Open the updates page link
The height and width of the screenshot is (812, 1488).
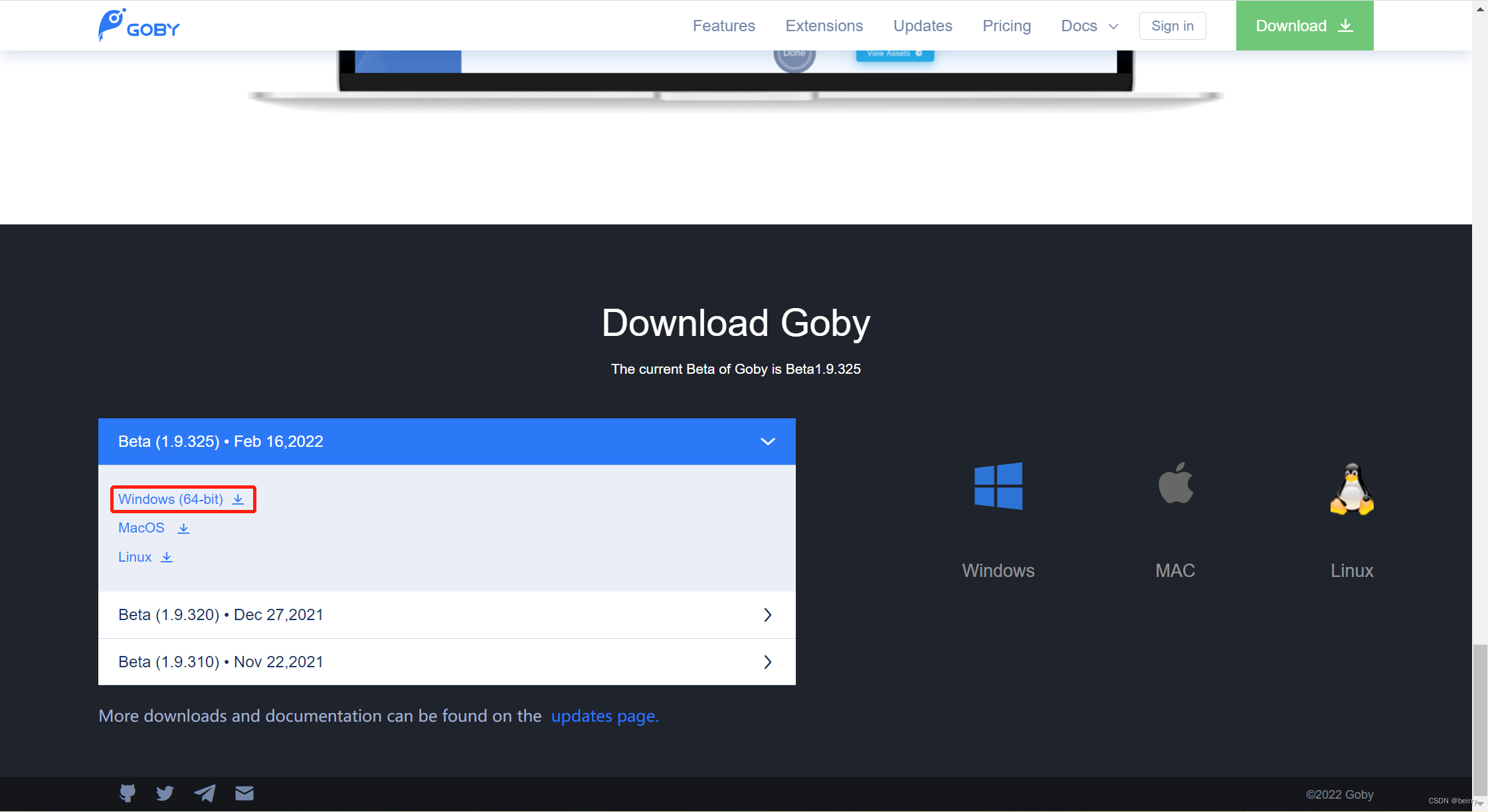pyautogui.click(x=604, y=716)
